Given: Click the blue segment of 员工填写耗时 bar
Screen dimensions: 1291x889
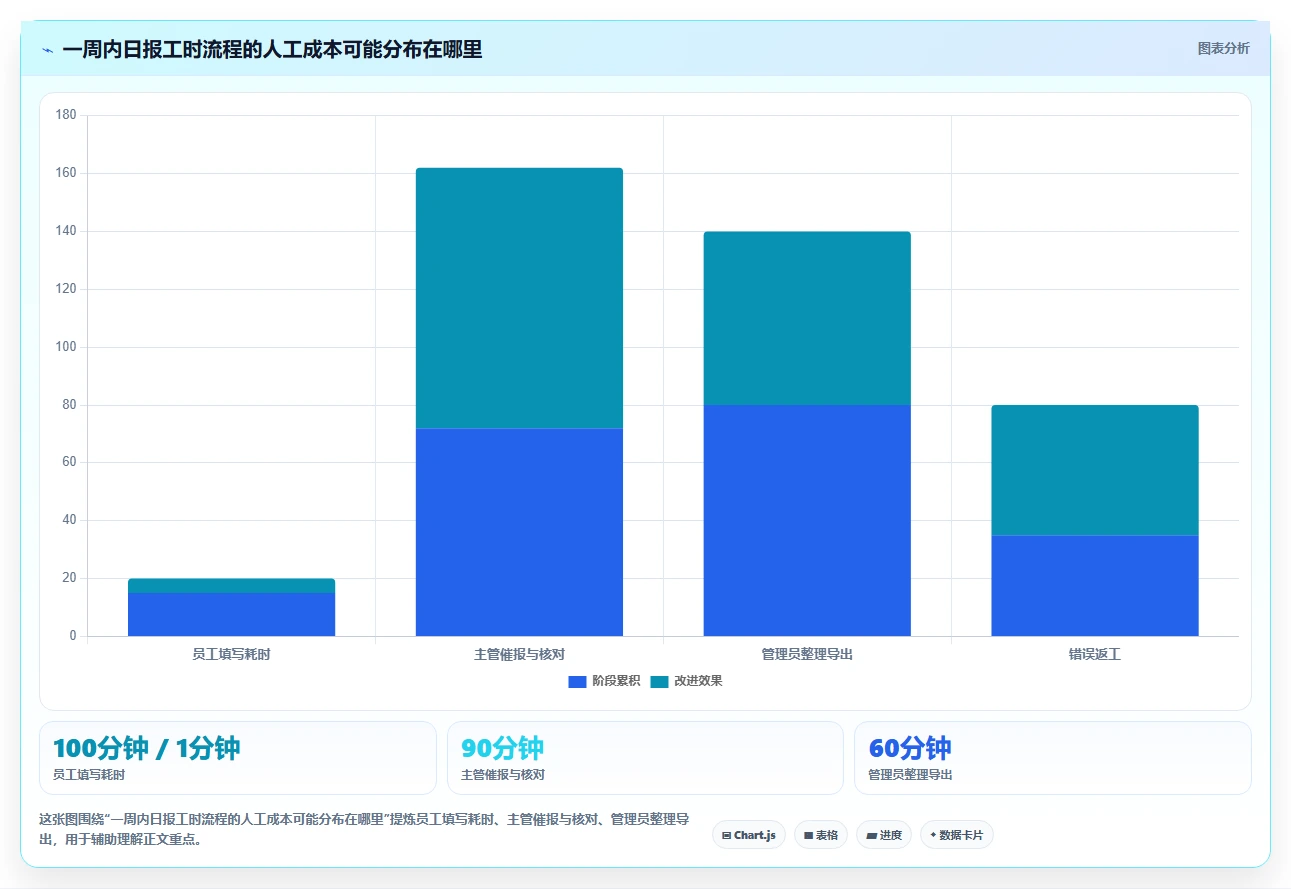Looking at the screenshot, I should pos(231,614).
